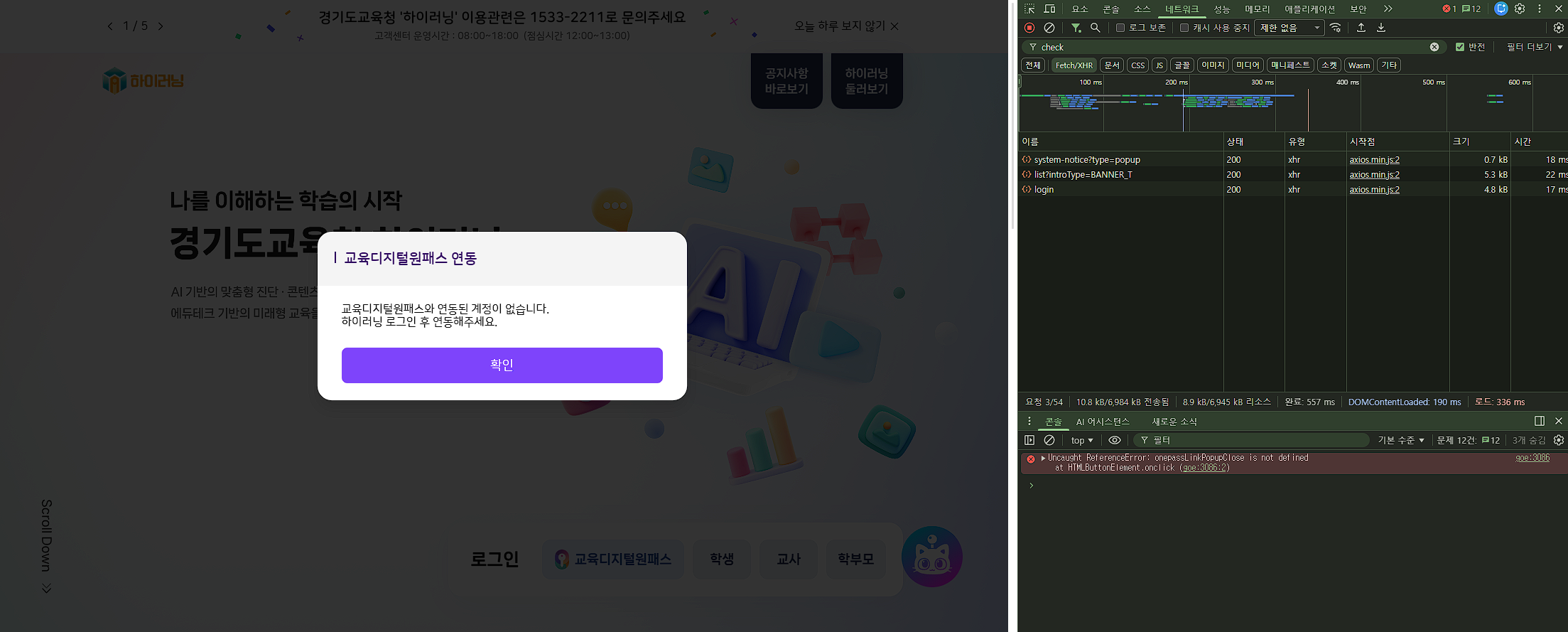This screenshot has height=632, width=1568.
Task: Expand the Uncaught ReferenceError message
Action: click(1043, 458)
